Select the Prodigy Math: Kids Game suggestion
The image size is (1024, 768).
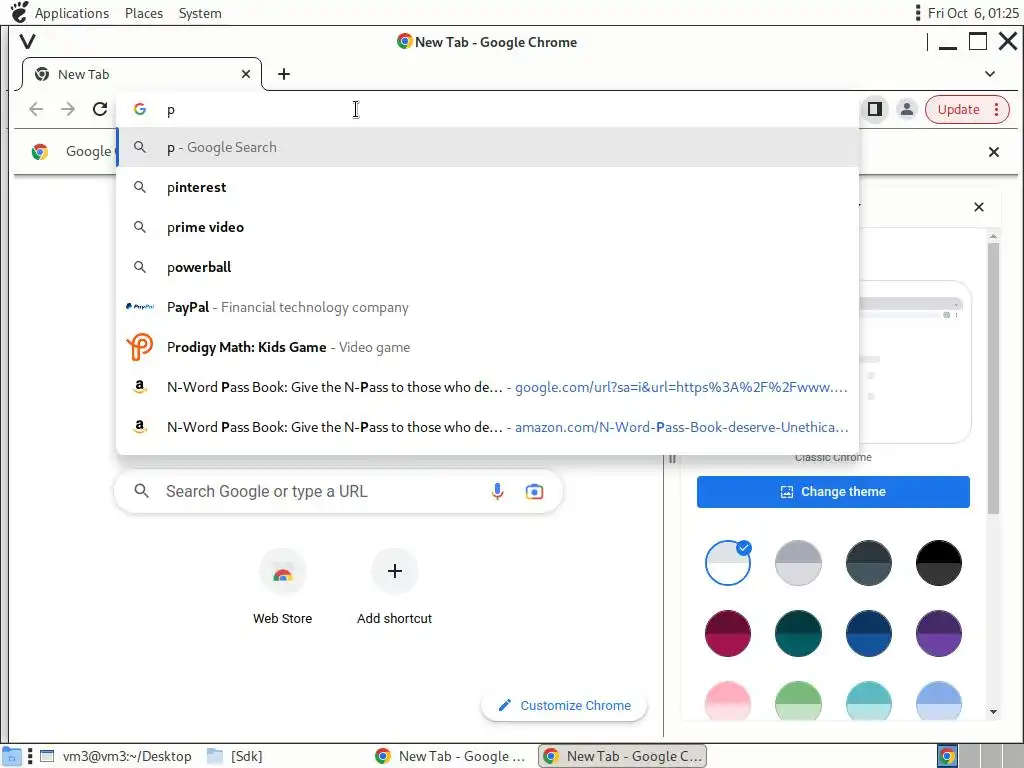point(487,347)
